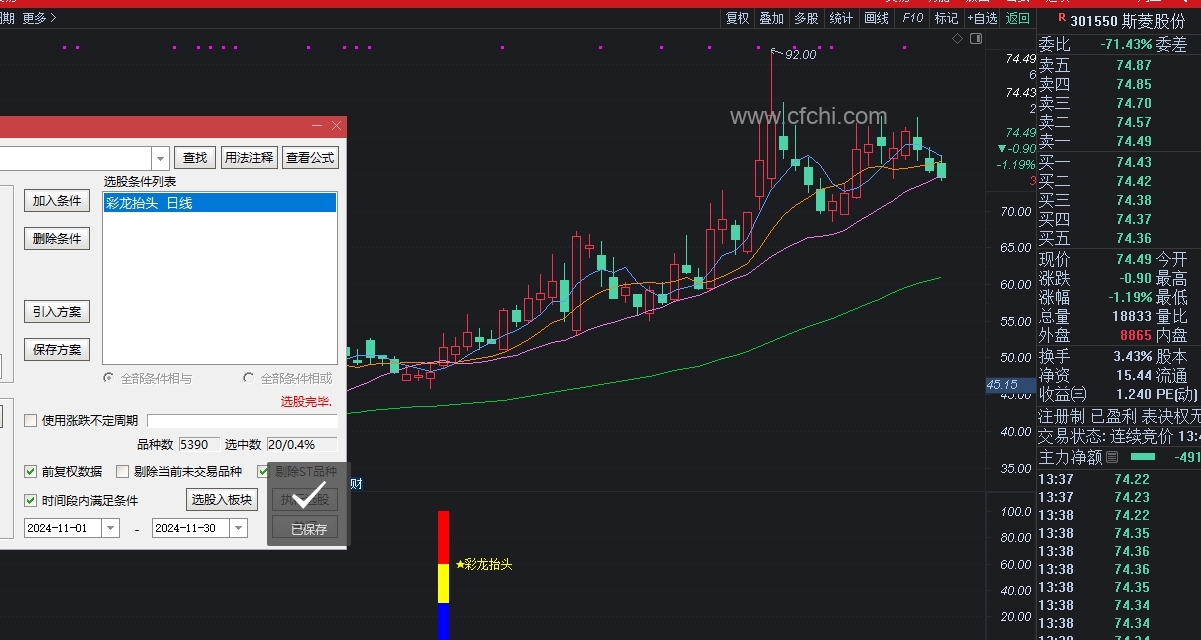Image resolution: width=1201 pixels, height=640 pixels.
Task: Click the 不定周期 period text field
Action: click(242, 421)
